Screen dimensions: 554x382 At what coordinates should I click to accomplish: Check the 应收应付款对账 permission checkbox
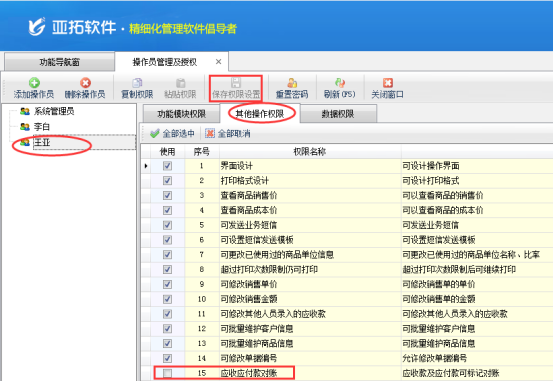pyautogui.click(x=167, y=373)
